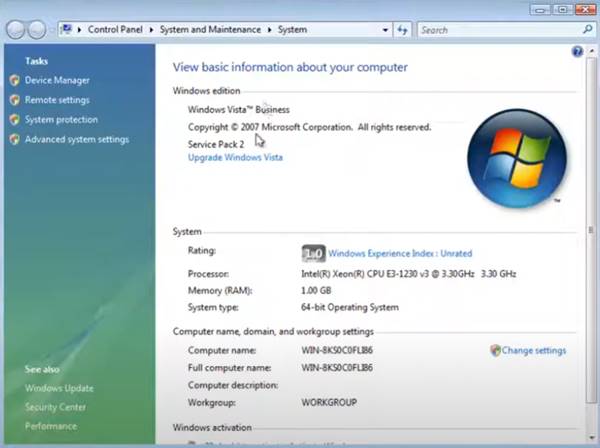
Task: Click the Refresh button beside address bar
Action: [402, 30]
